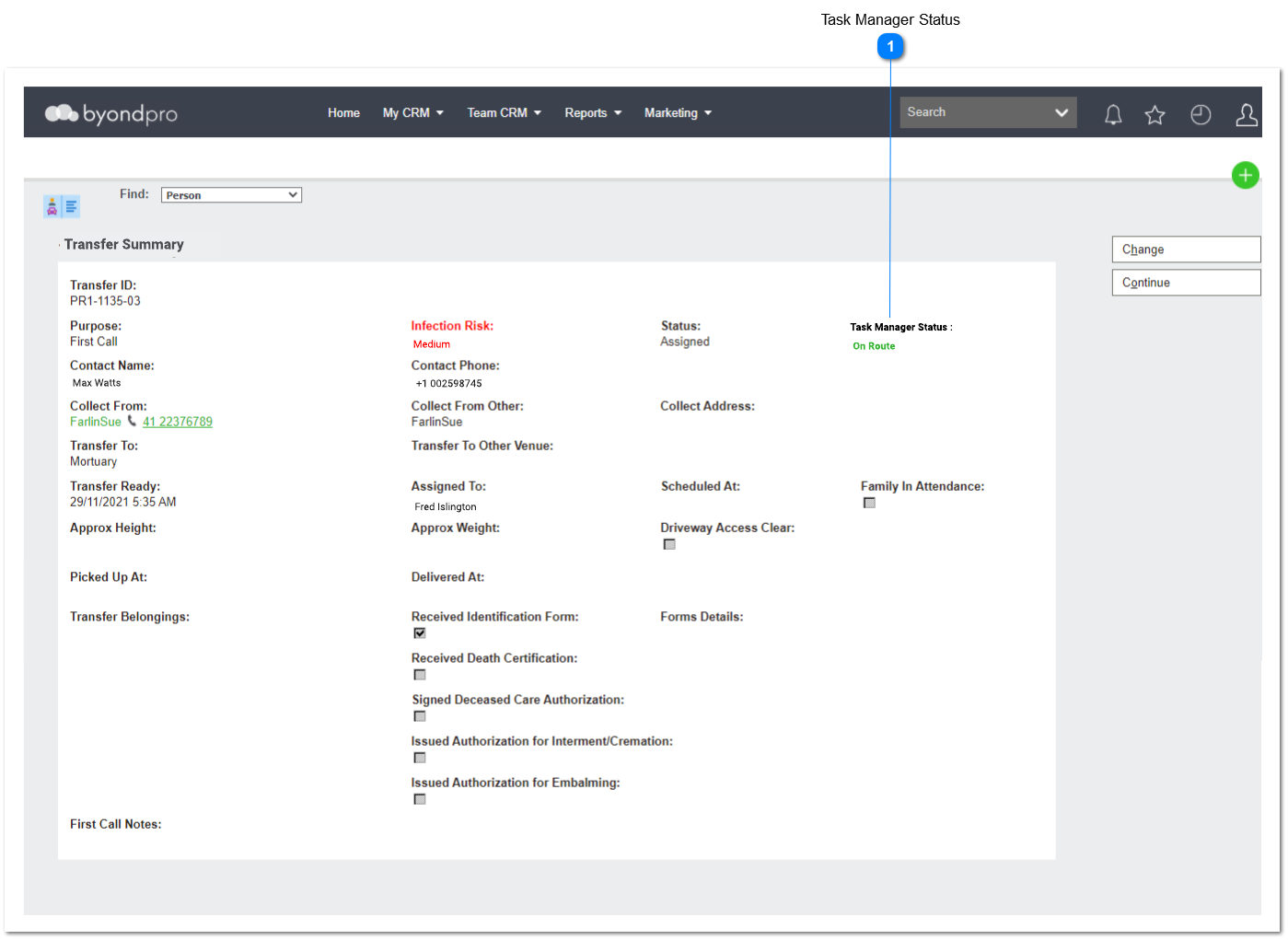Click assignee name Fred Islington
Screen dimensions: 1288x940
click(x=446, y=507)
